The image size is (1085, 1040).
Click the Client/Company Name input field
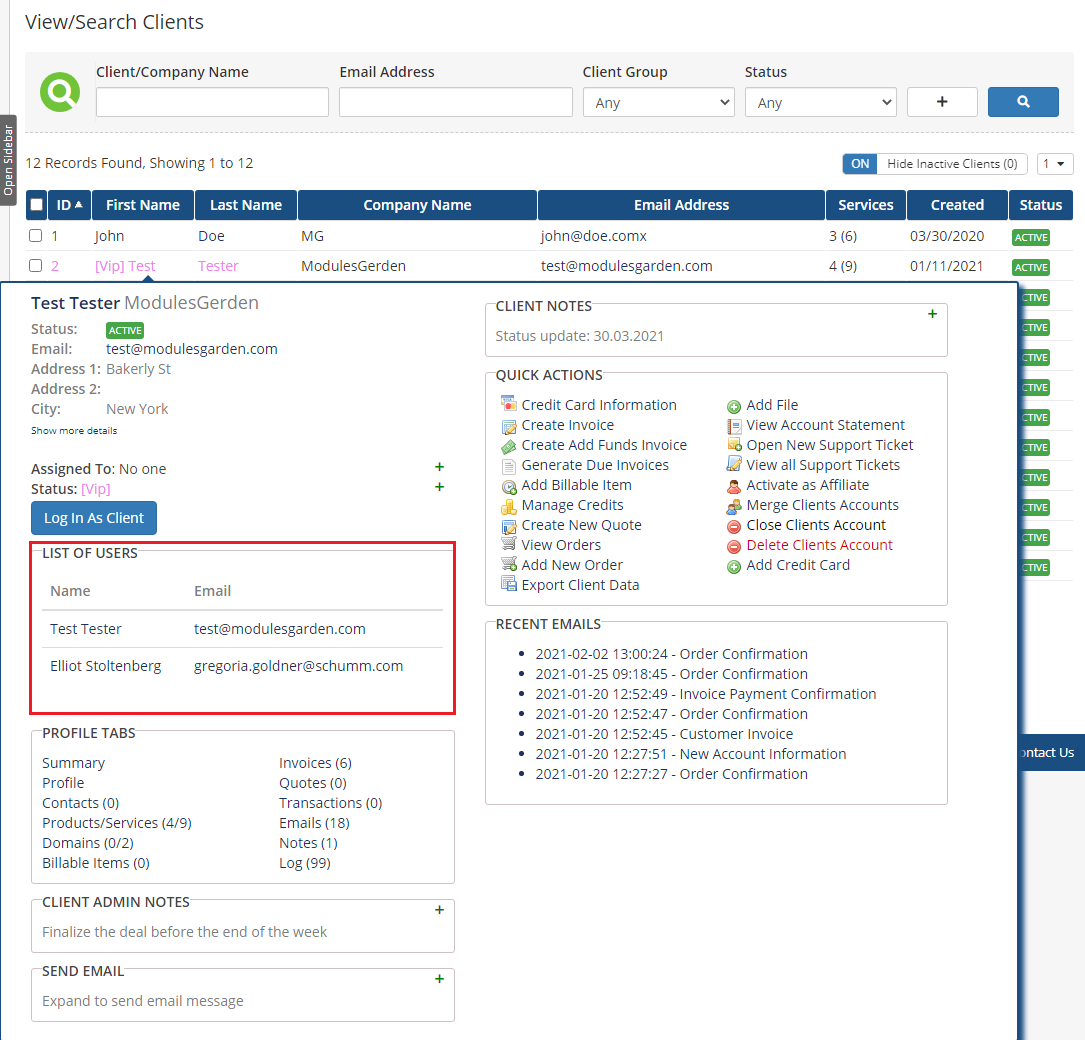click(x=212, y=102)
